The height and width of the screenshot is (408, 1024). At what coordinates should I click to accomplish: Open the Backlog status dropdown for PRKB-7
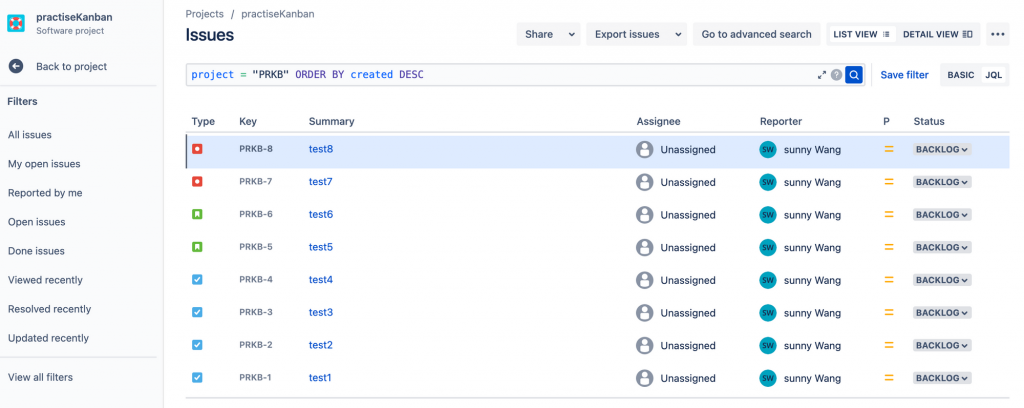point(942,182)
